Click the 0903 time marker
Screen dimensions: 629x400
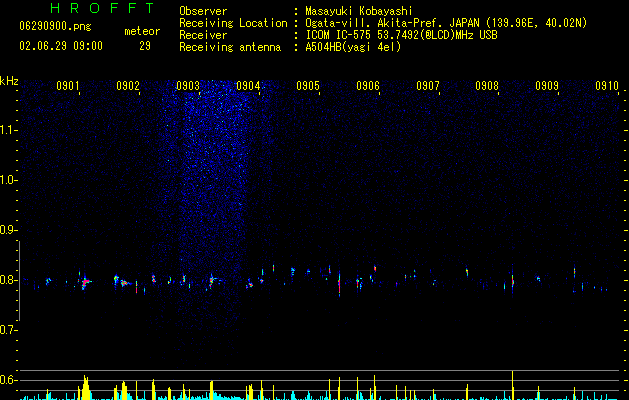point(188,85)
